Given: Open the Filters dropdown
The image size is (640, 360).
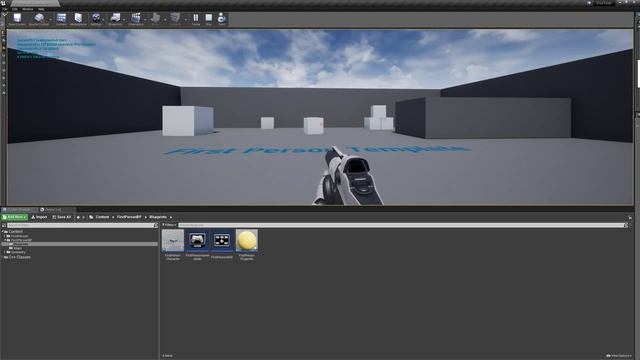Looking at the screenshot, I should point(169,225).
